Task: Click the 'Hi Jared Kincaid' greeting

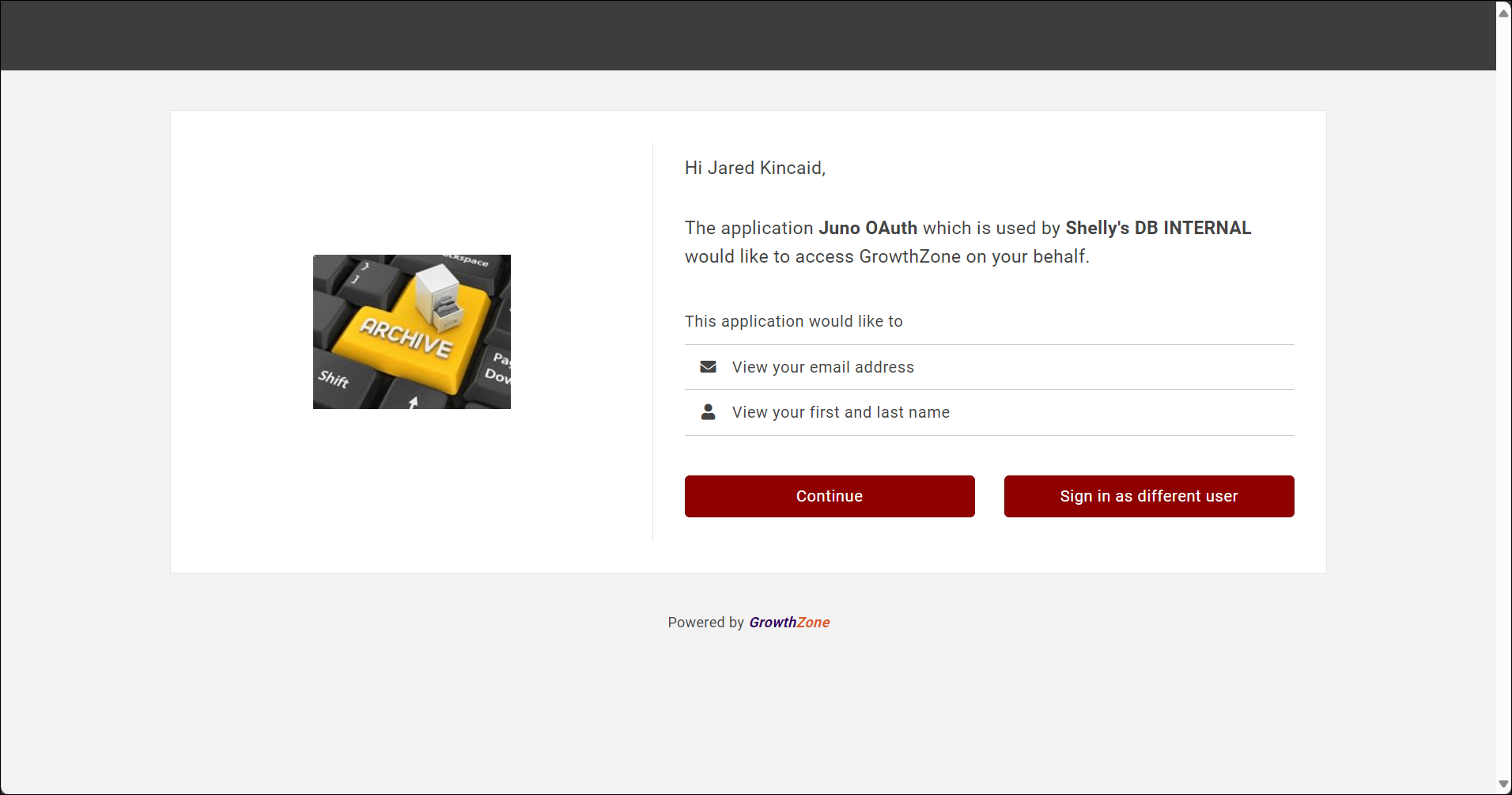Action: [x=754, y=168]
